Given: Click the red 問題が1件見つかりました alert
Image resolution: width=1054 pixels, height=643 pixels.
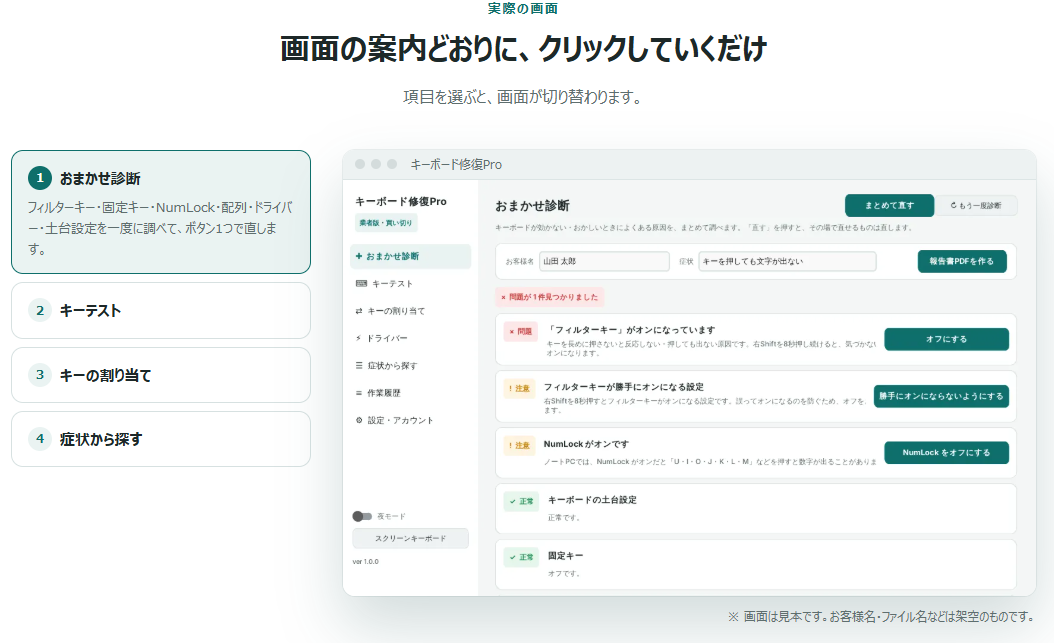Looking at the screenshot, I should point(550,297).
